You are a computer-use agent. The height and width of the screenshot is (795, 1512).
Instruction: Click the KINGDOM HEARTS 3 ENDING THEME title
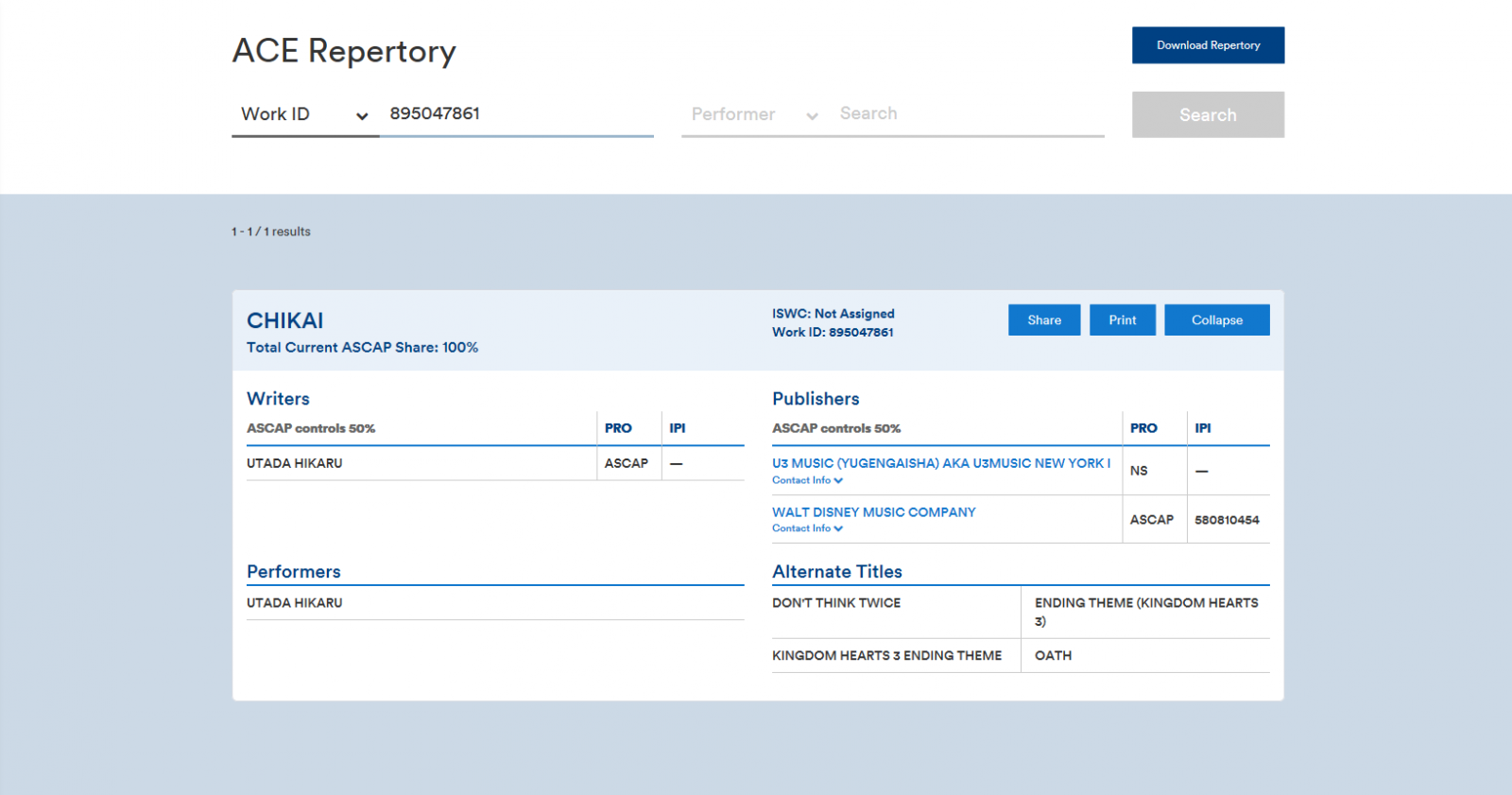(886, 655)
